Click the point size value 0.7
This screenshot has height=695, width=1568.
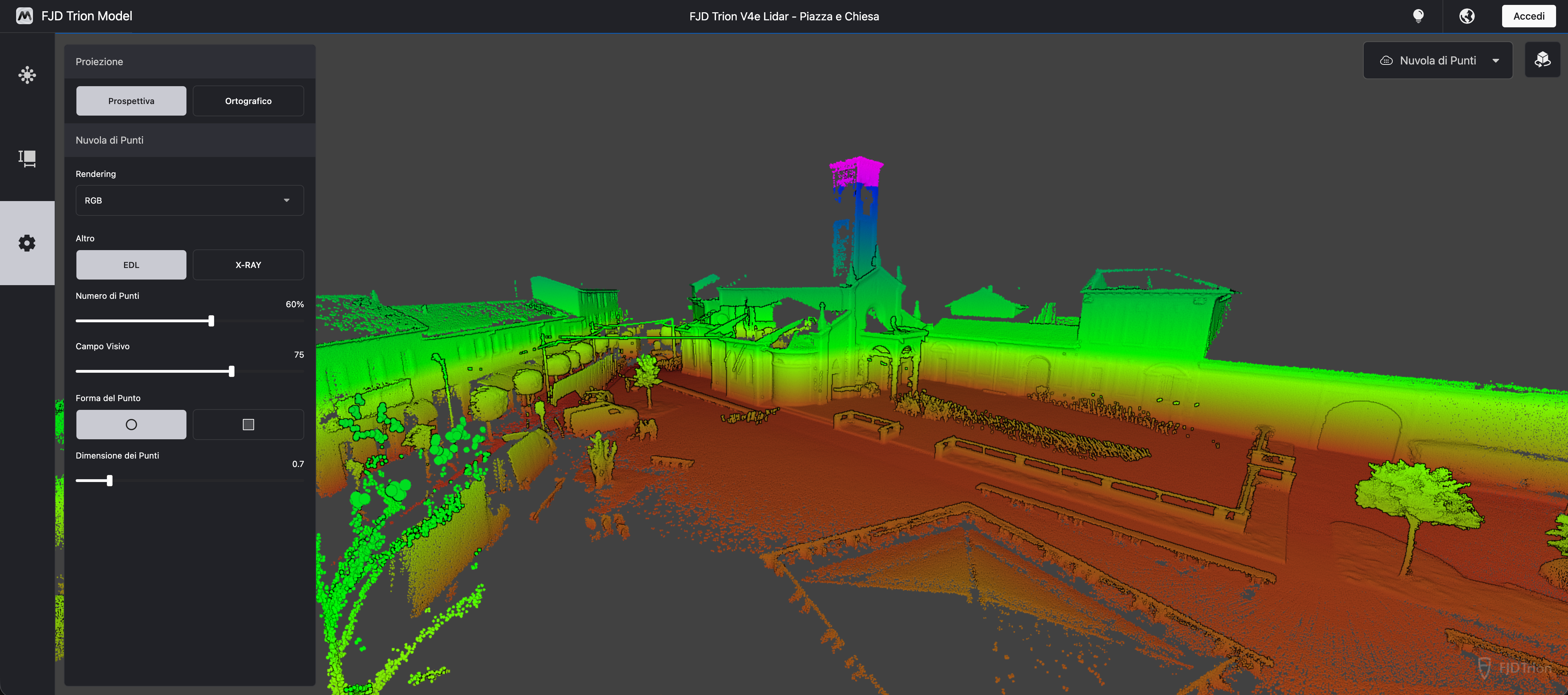pyautogui.click(x=298, y=464)
